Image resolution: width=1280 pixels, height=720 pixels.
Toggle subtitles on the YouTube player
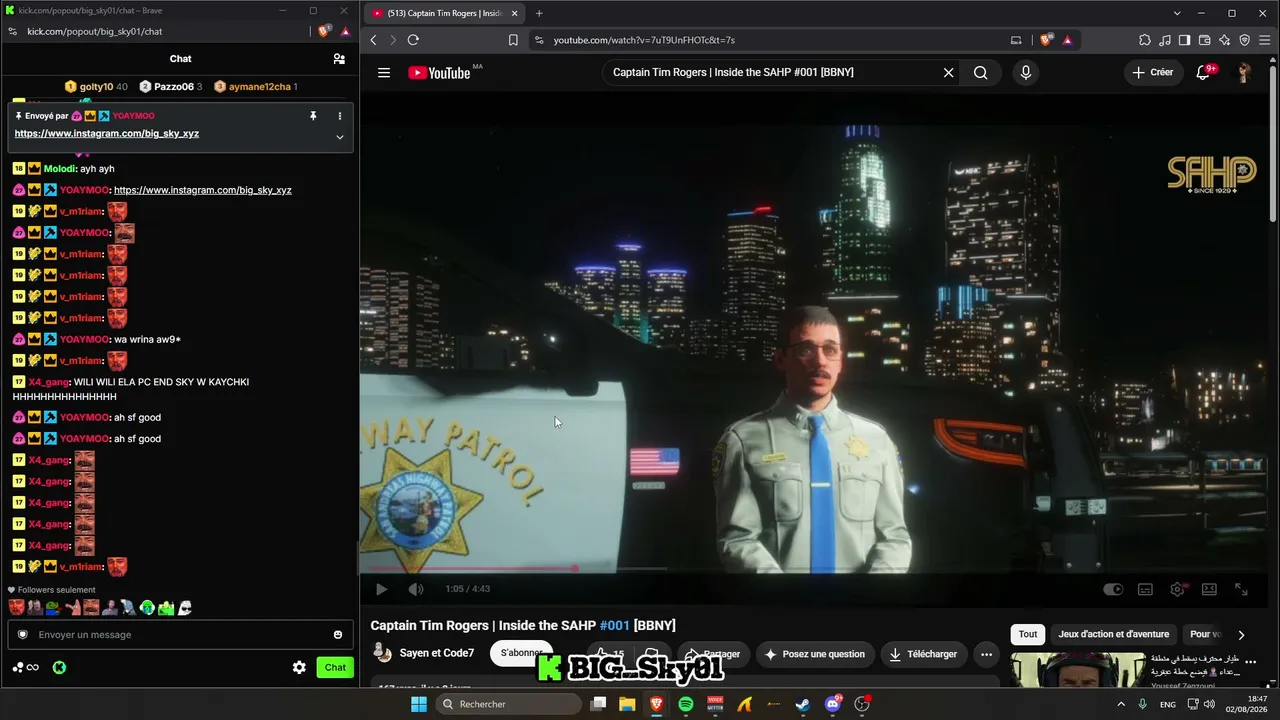click(1146, 589)
